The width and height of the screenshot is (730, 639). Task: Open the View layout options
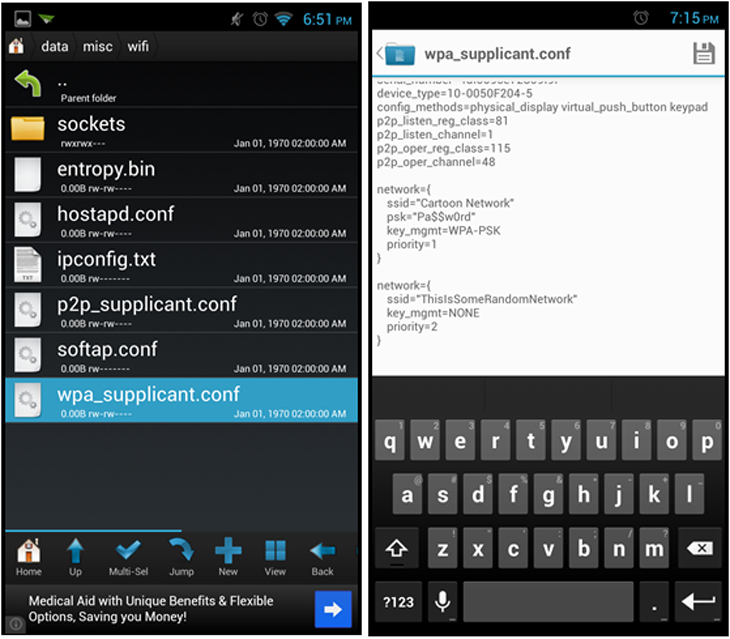click(275, 556)
